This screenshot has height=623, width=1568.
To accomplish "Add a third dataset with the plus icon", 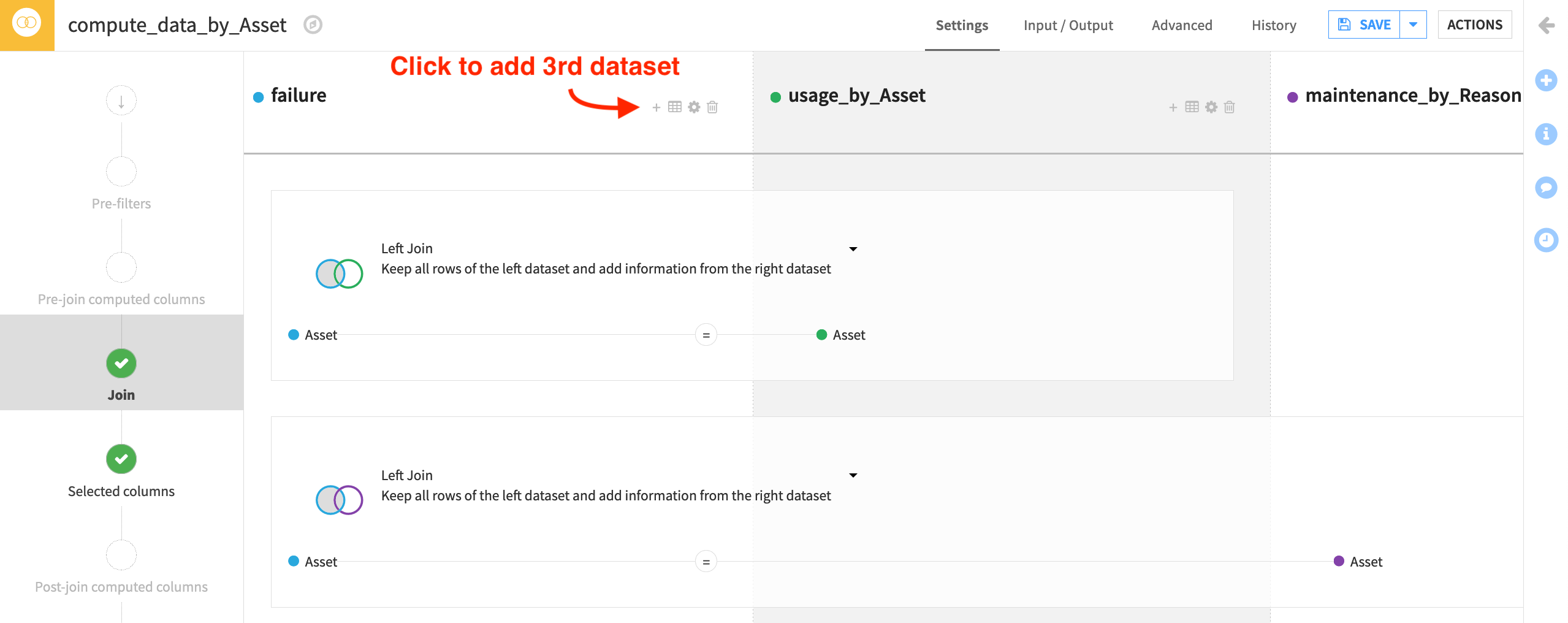I will [655, 107].
